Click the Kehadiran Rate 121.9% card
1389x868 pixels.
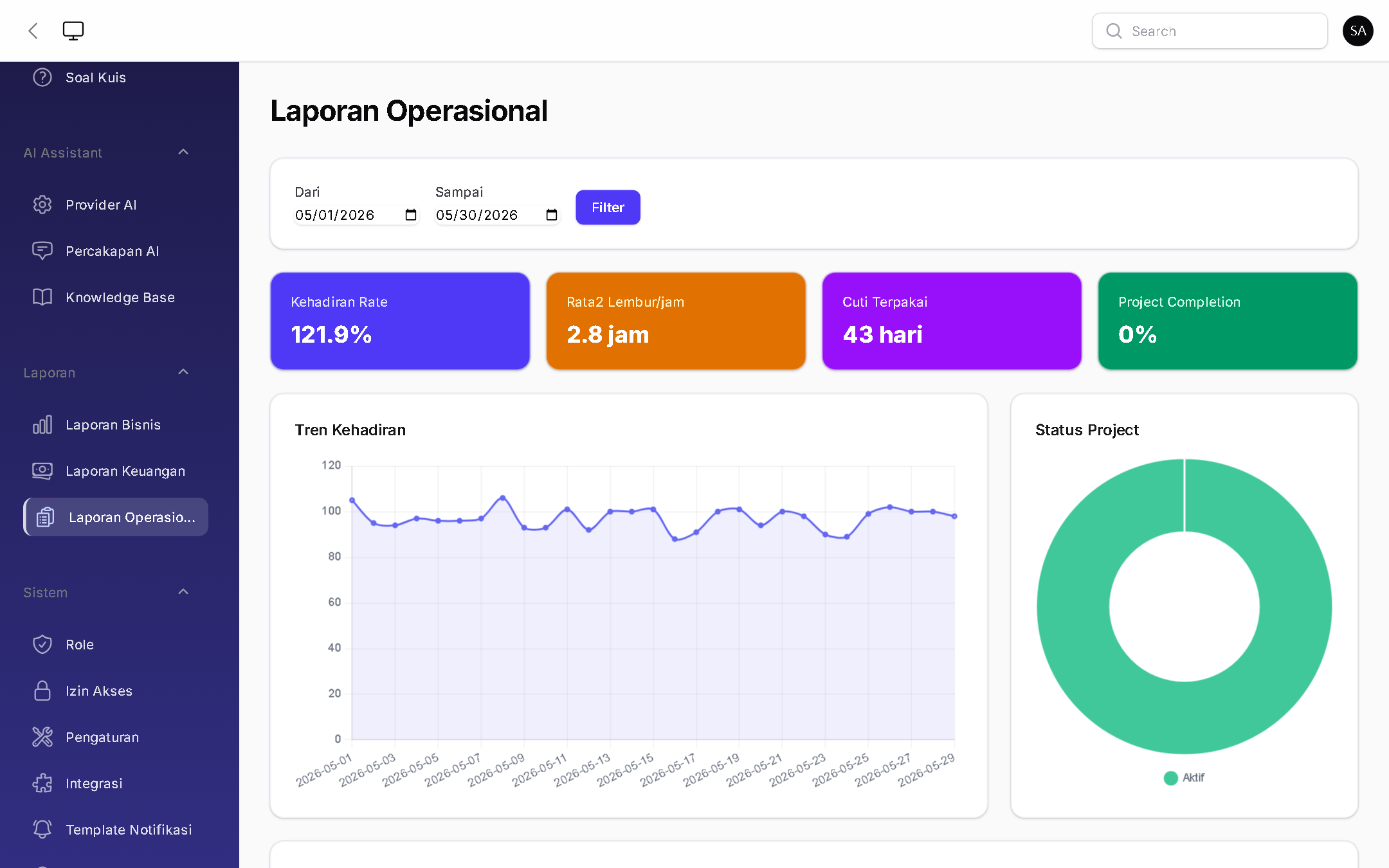click(400, 321)
